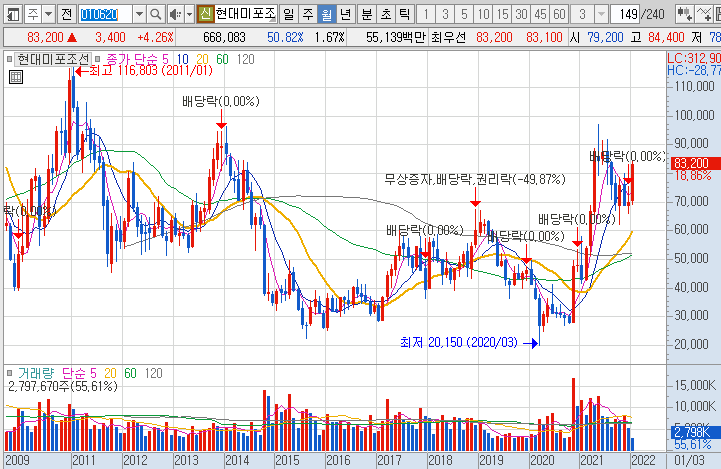Click the small square before 현대미포조선 label
The image size is (721, 469).
pos(9,59)
